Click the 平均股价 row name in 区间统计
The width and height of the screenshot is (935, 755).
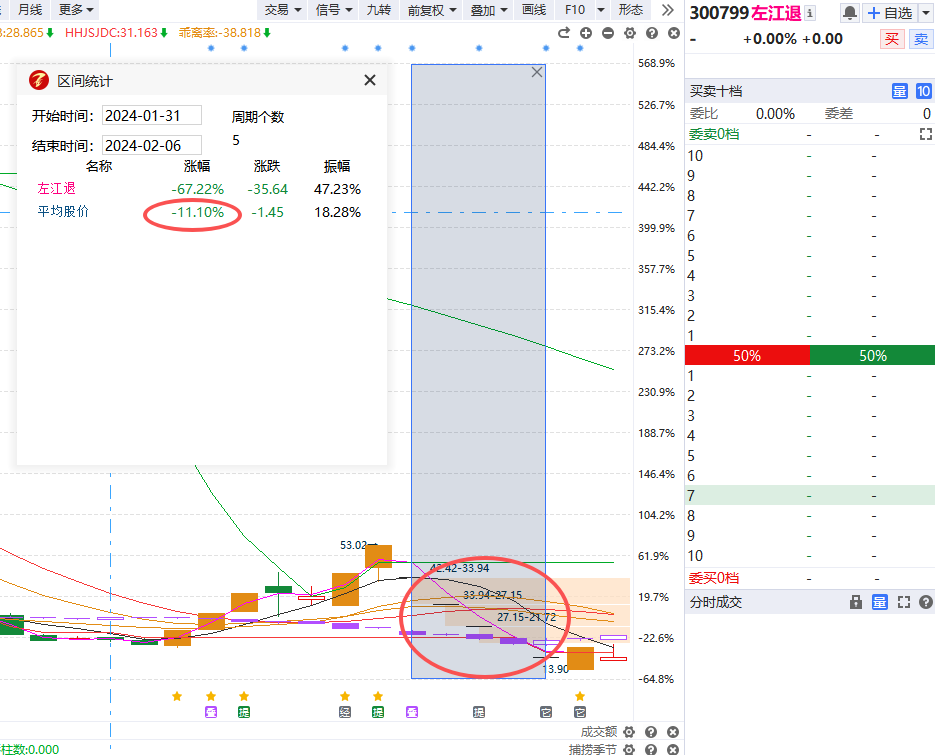point(63,211)
